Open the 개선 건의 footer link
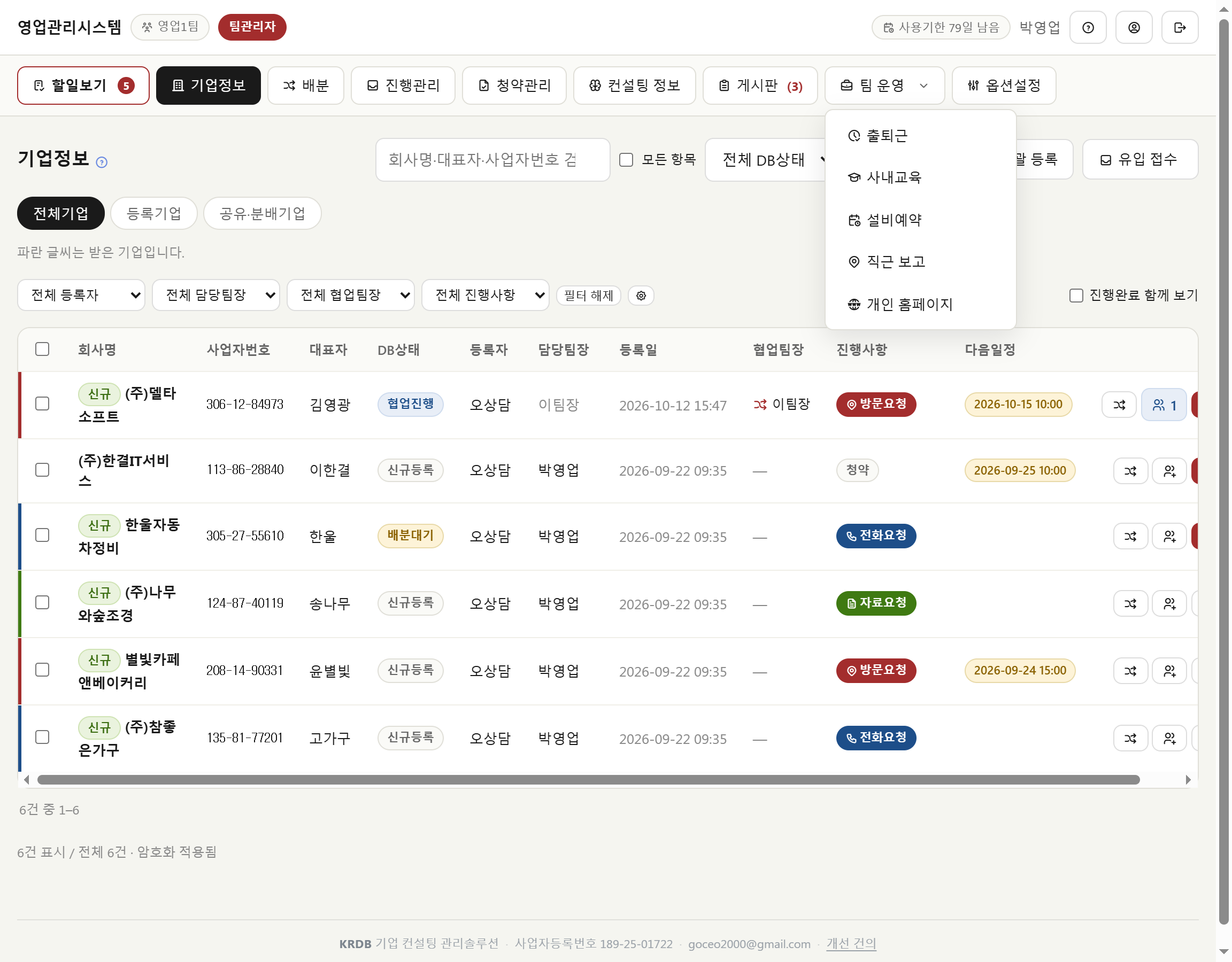Screen dimensions: 1232x962 coord(851,943)
